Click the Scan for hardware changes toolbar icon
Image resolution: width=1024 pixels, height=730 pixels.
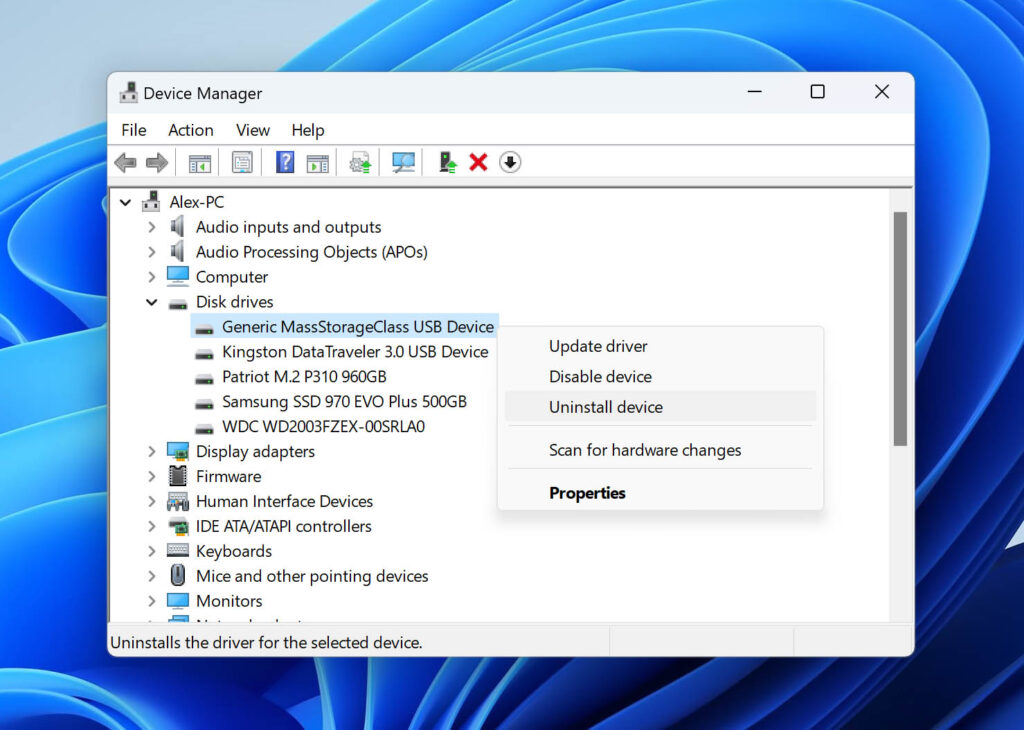[x=402, y=162]
